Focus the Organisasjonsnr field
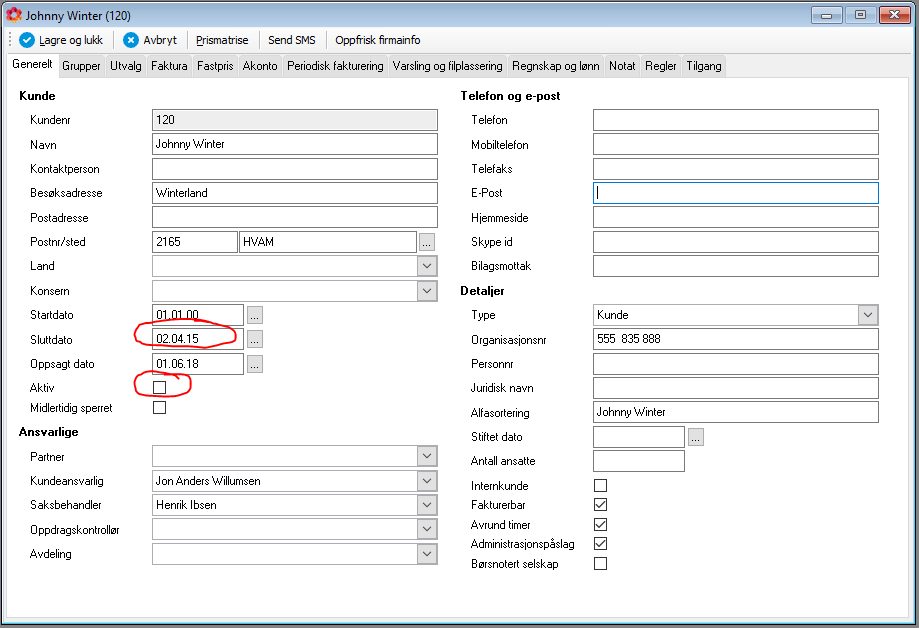 click(736, 339)
